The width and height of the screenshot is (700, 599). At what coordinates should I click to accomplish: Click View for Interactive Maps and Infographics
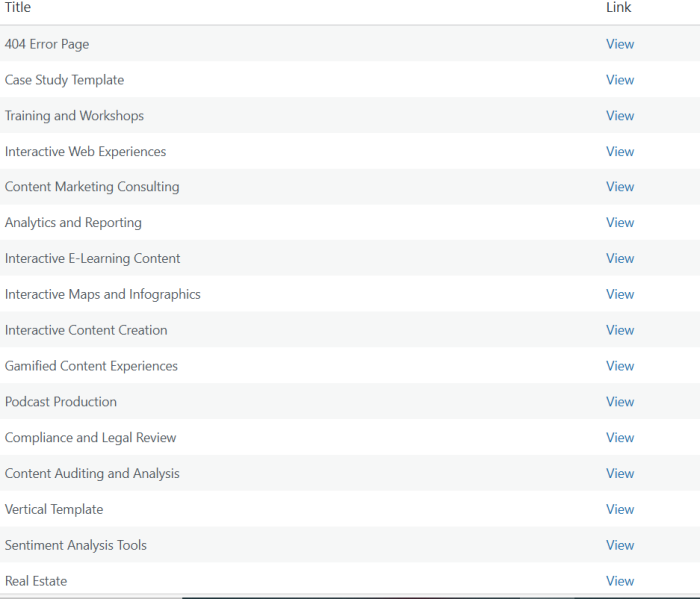(620, 295)
